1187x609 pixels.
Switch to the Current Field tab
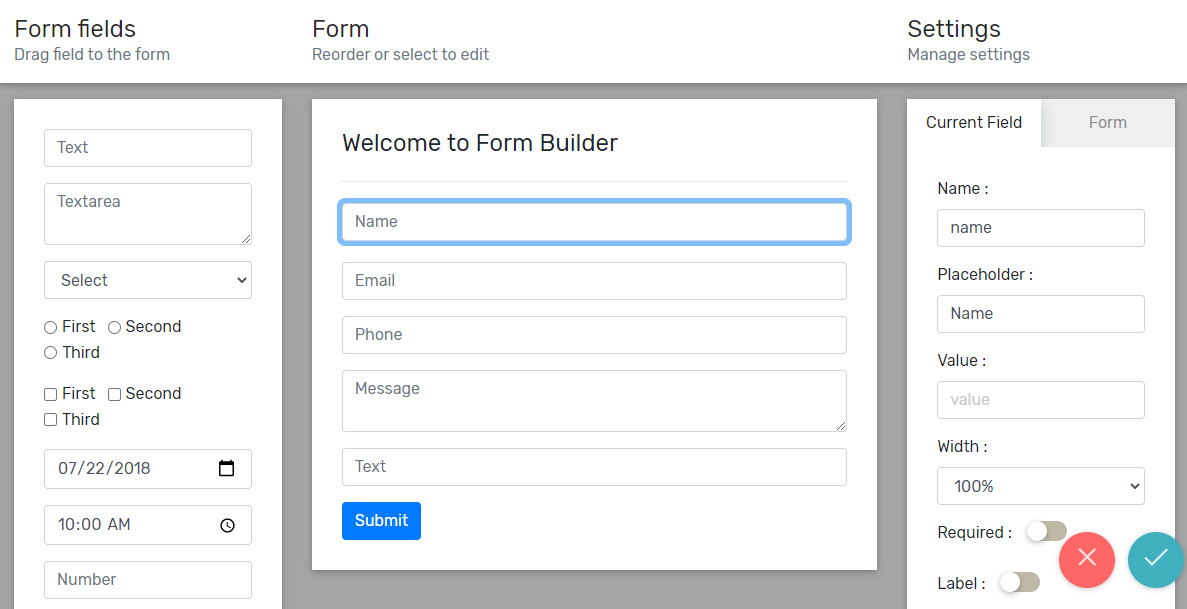click(973, 122)
